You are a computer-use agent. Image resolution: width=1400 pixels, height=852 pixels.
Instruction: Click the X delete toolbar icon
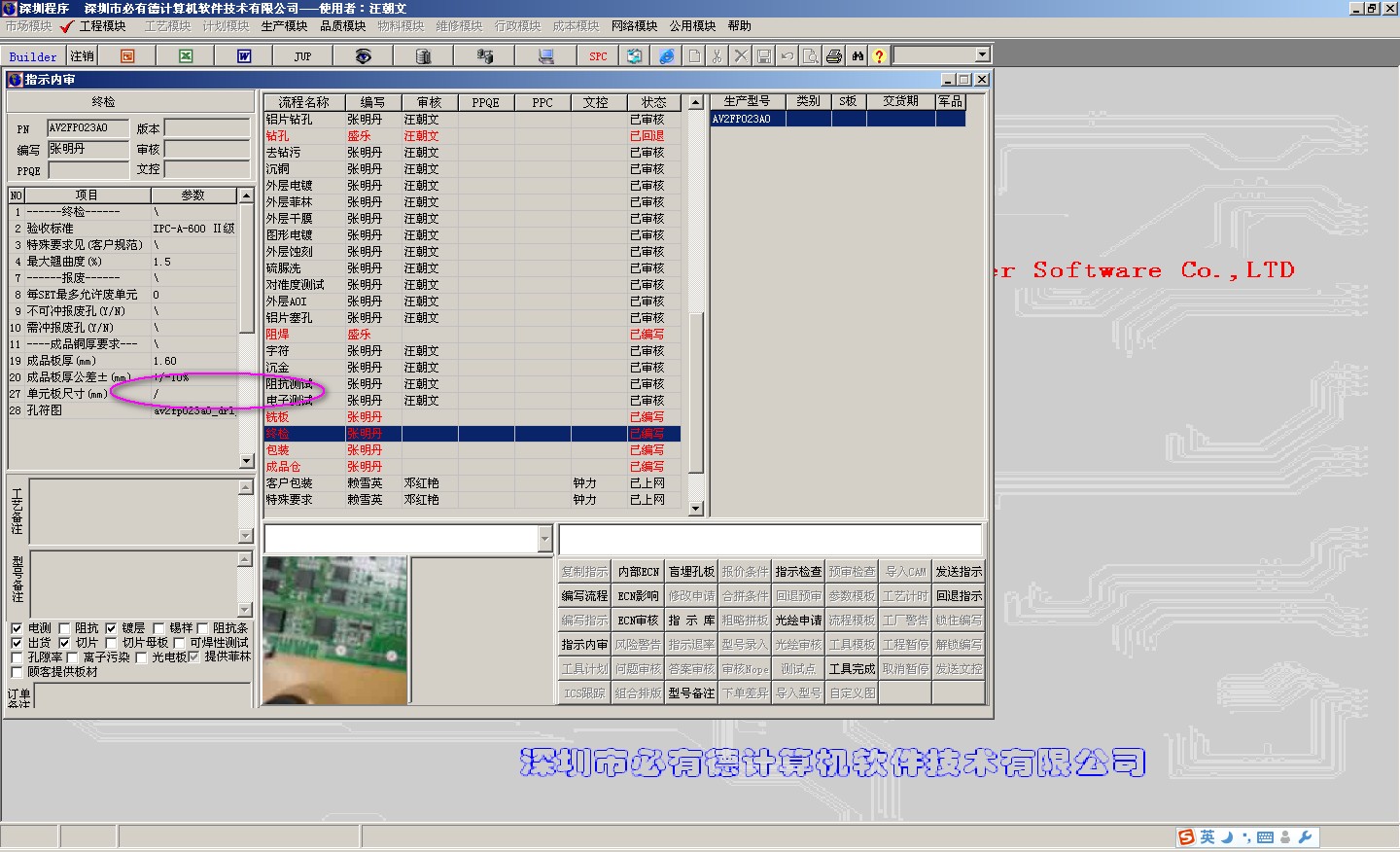pos(741,56)
